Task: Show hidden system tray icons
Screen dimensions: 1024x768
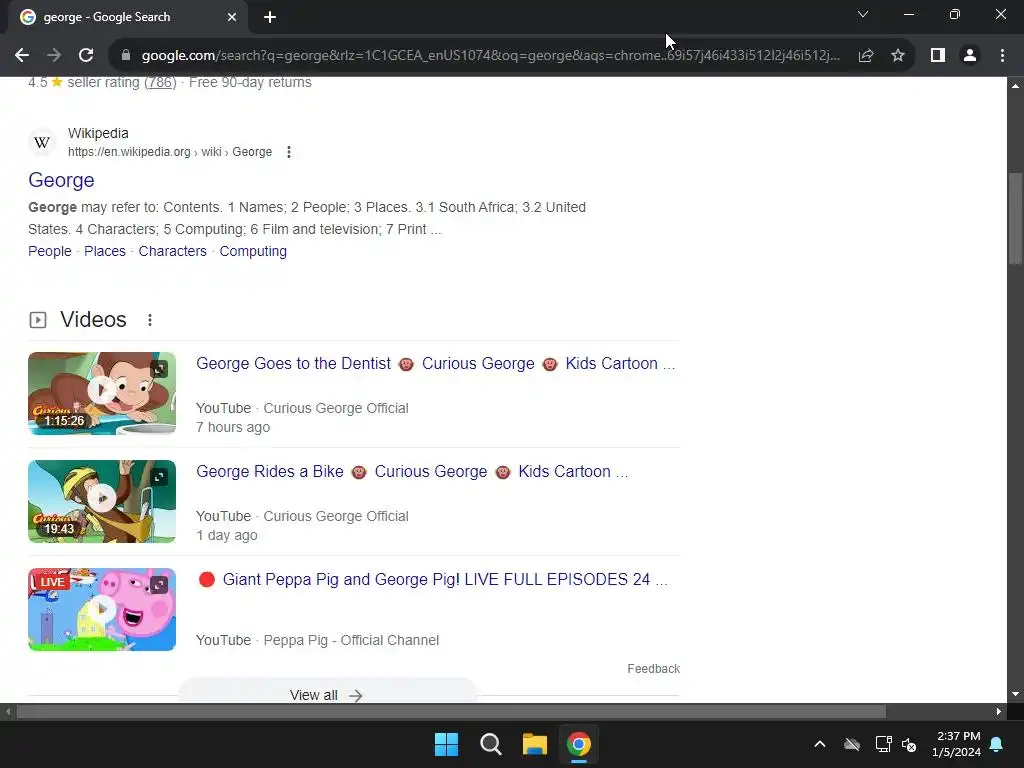Action: click(820, 744)
